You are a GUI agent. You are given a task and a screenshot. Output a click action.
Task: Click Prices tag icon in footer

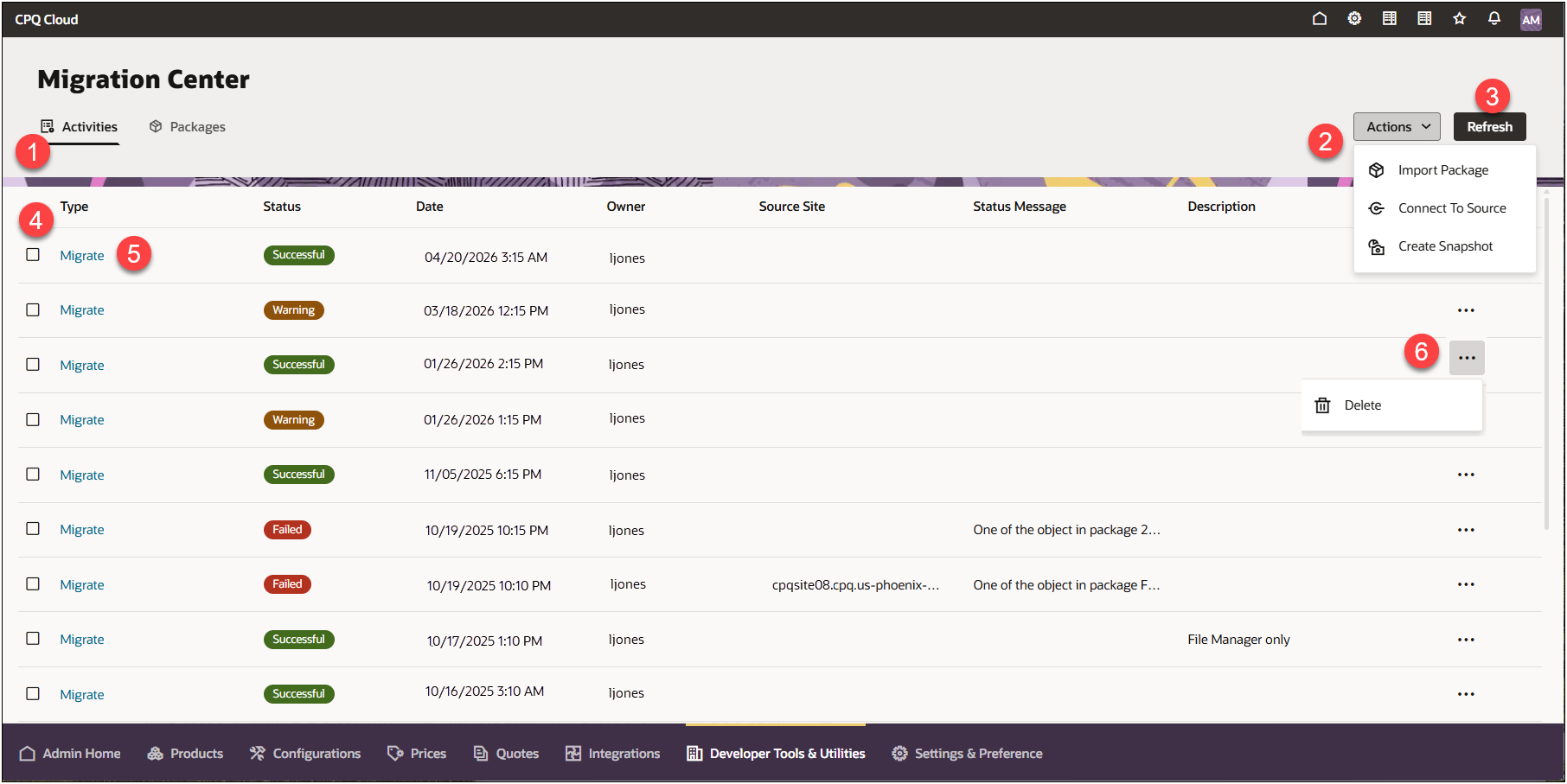[395, 754]
